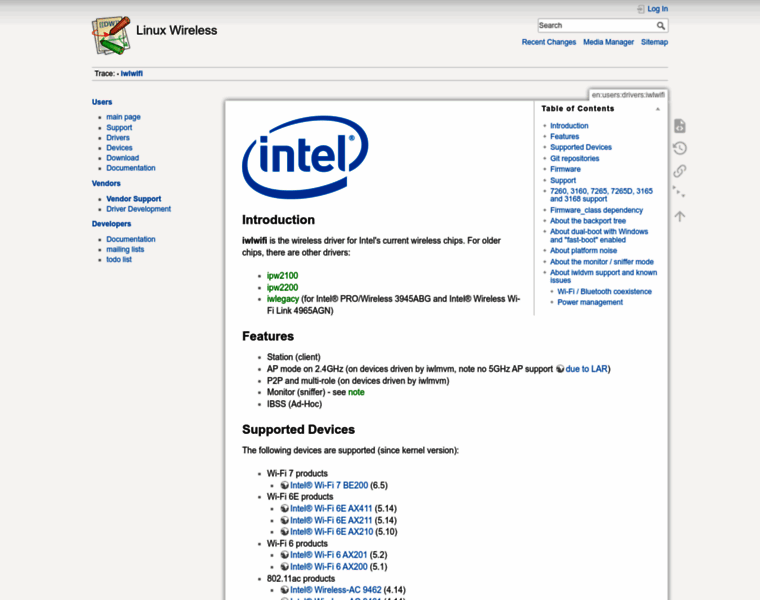The height and width of the screenshot is (600, 760).
Task: Open Documentation under Developers
Action: click(131, 239)
